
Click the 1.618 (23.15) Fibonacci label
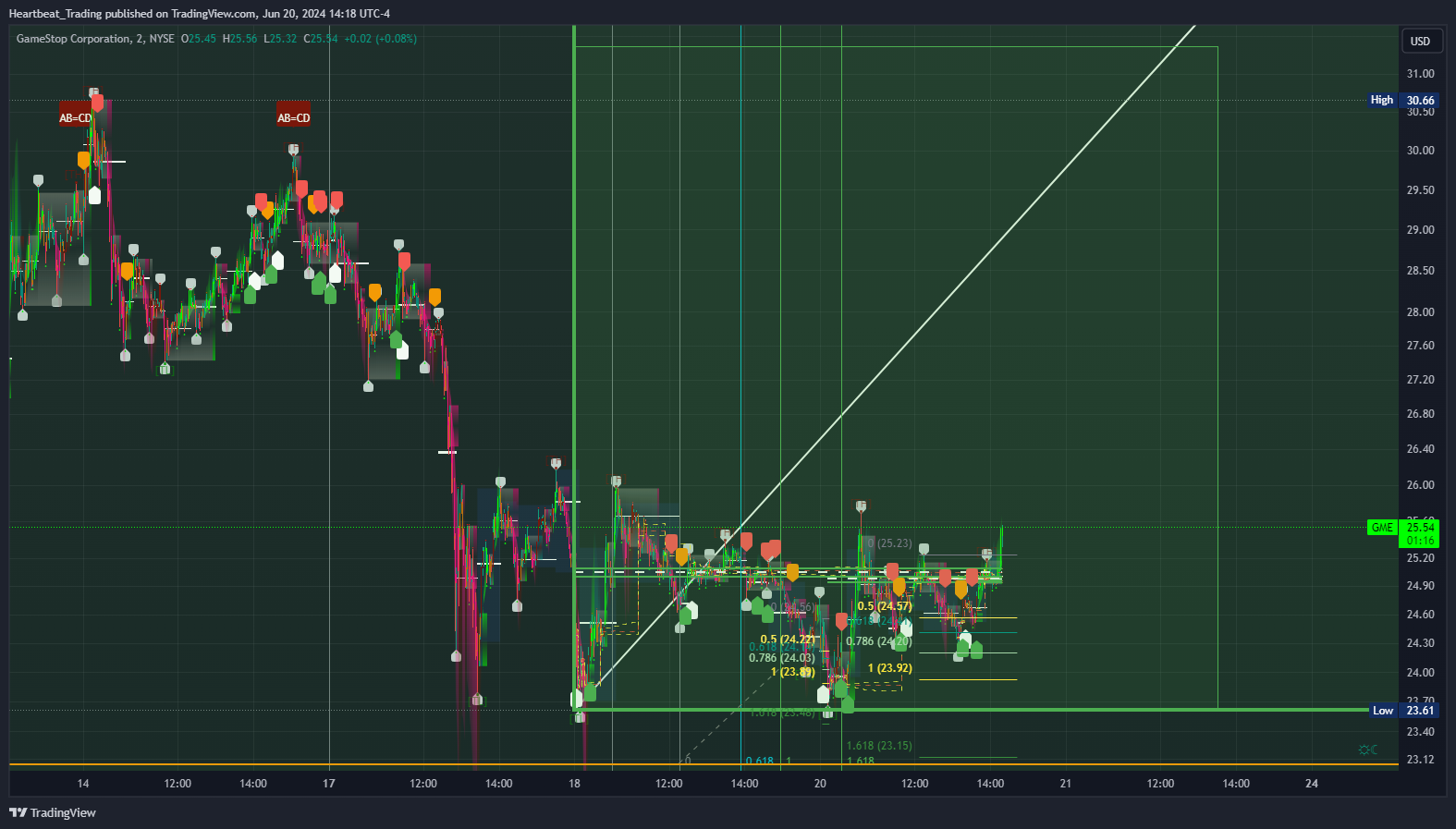pyautogui.click(x=879, y=746)
